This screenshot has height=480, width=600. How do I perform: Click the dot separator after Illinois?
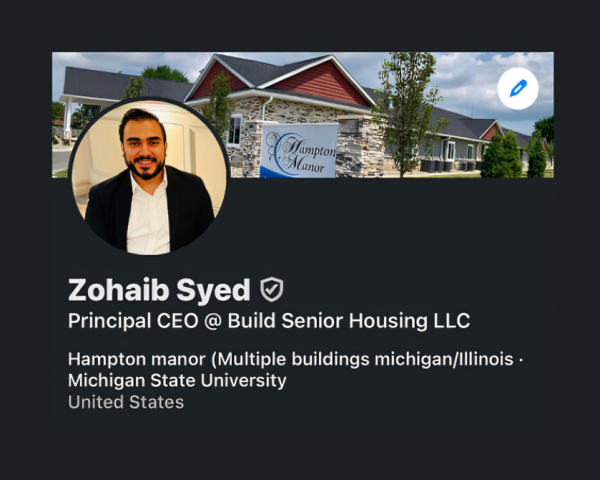tap(520, 360)
